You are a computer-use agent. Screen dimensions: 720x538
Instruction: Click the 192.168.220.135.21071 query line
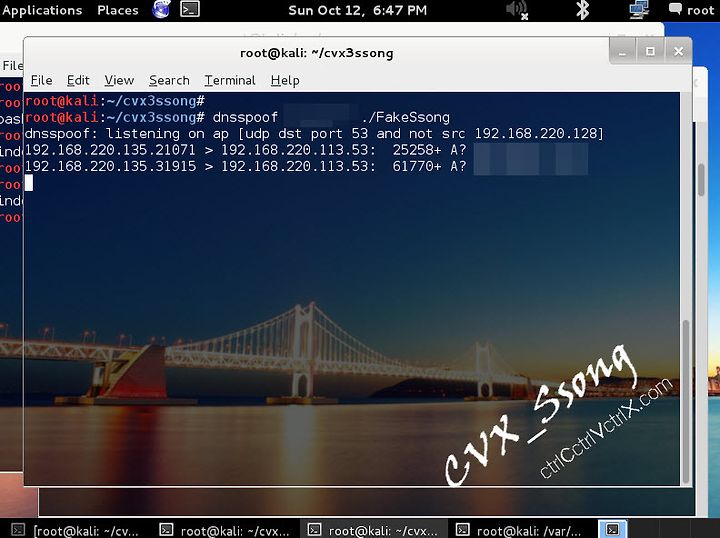click(x=246, y=150)
